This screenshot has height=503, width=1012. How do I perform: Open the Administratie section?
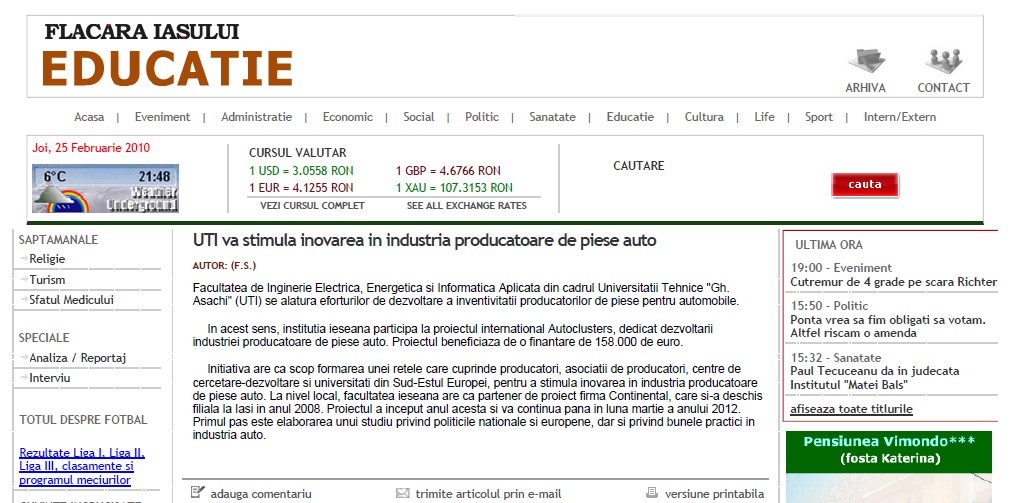[256, 117]
